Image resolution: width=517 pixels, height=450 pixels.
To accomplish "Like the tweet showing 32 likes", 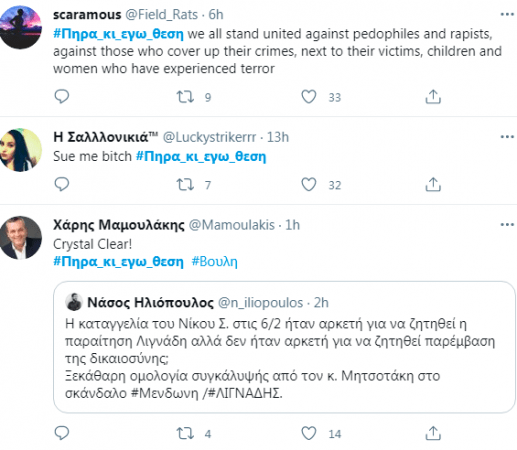I will (309, 185).
